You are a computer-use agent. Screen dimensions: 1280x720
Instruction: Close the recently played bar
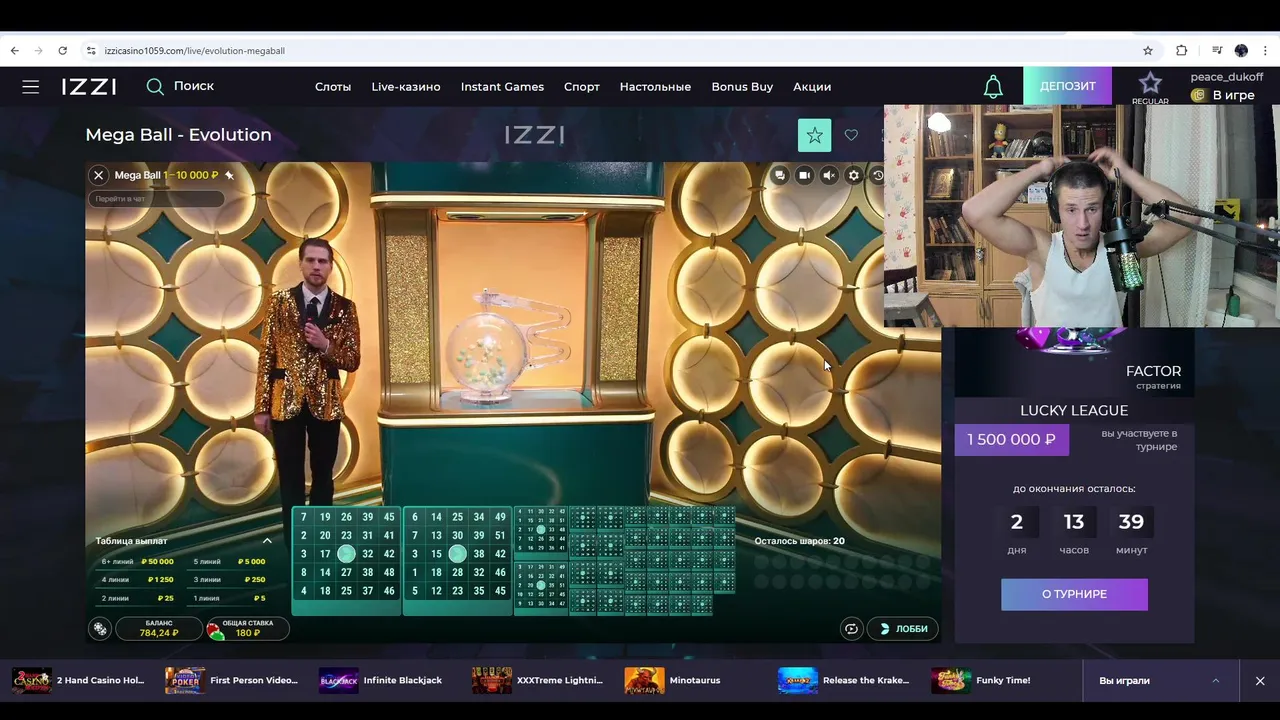click(1260, 681)
